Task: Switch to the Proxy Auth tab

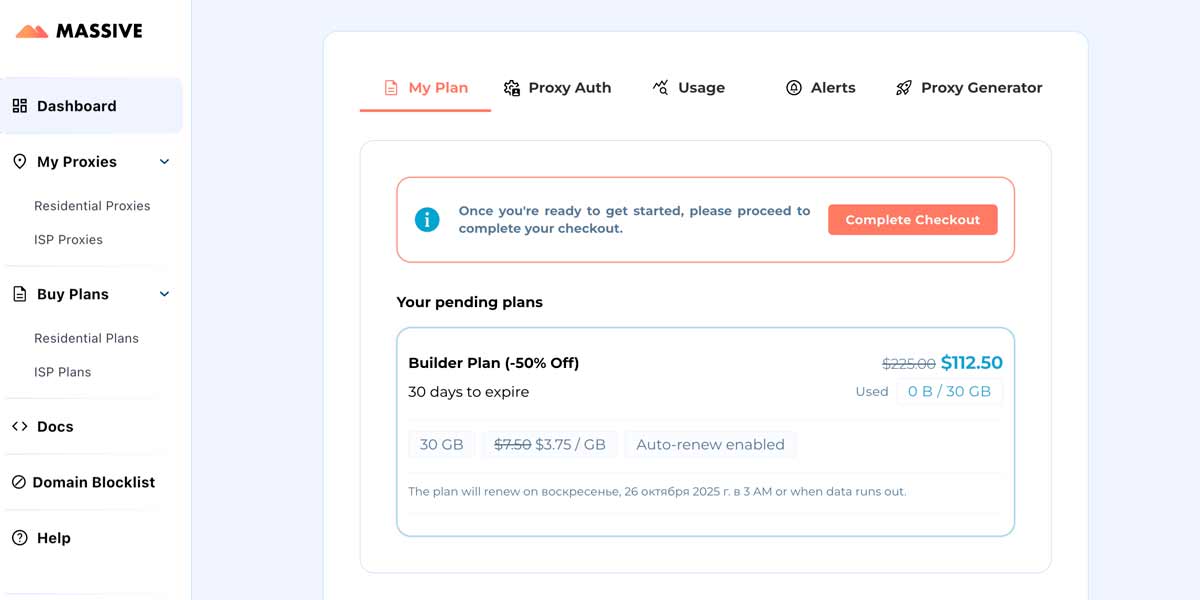Action: (557, 88)
